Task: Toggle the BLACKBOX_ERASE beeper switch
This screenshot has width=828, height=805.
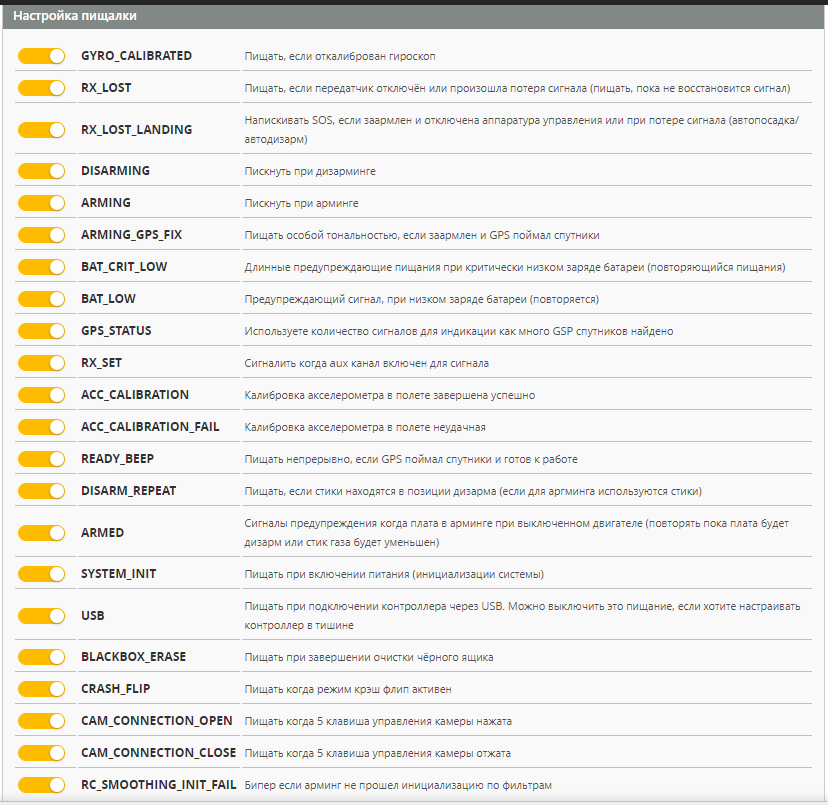Action: coord(41,657)
